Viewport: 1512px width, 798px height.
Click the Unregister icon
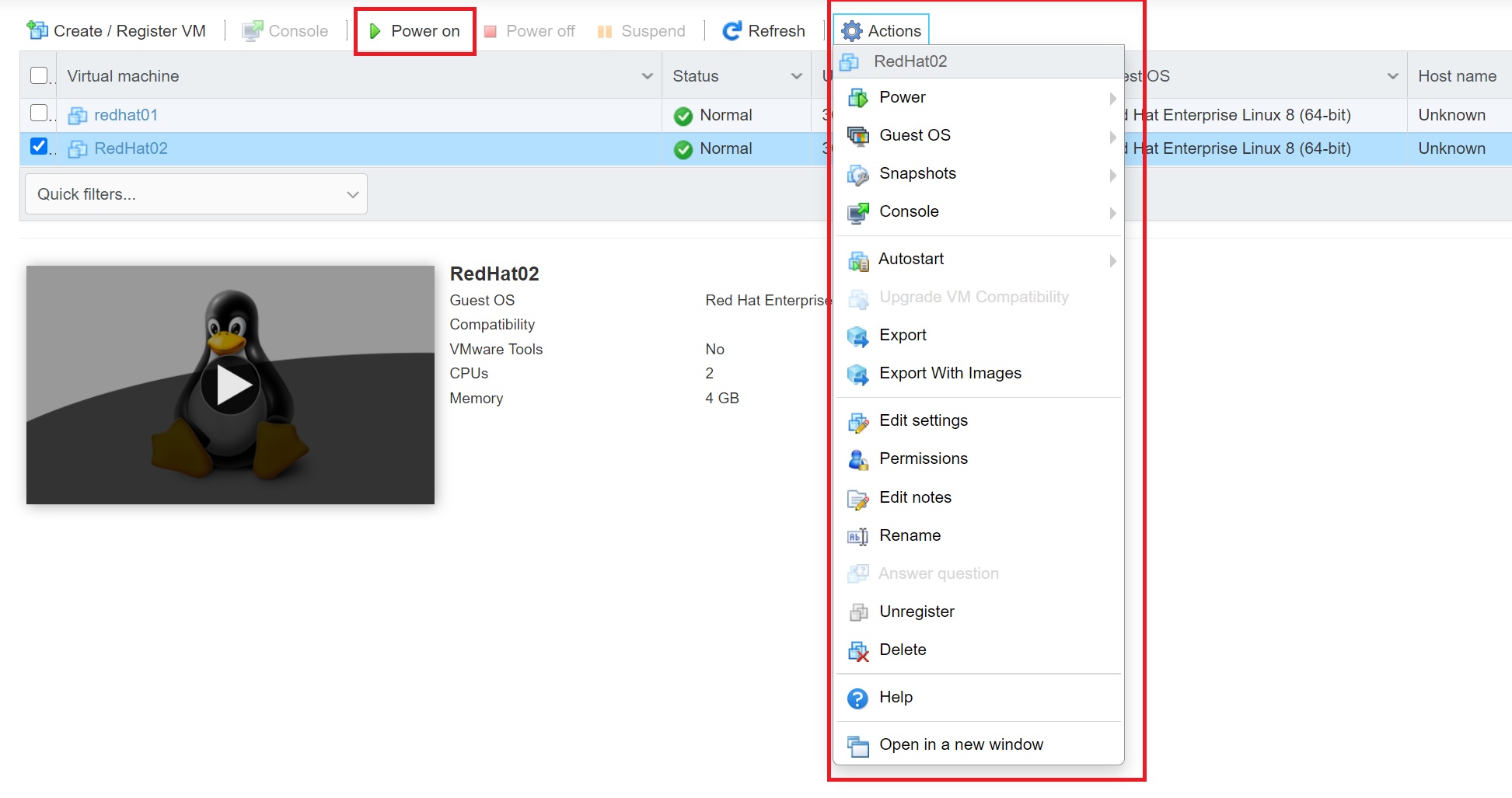[858, 612]
